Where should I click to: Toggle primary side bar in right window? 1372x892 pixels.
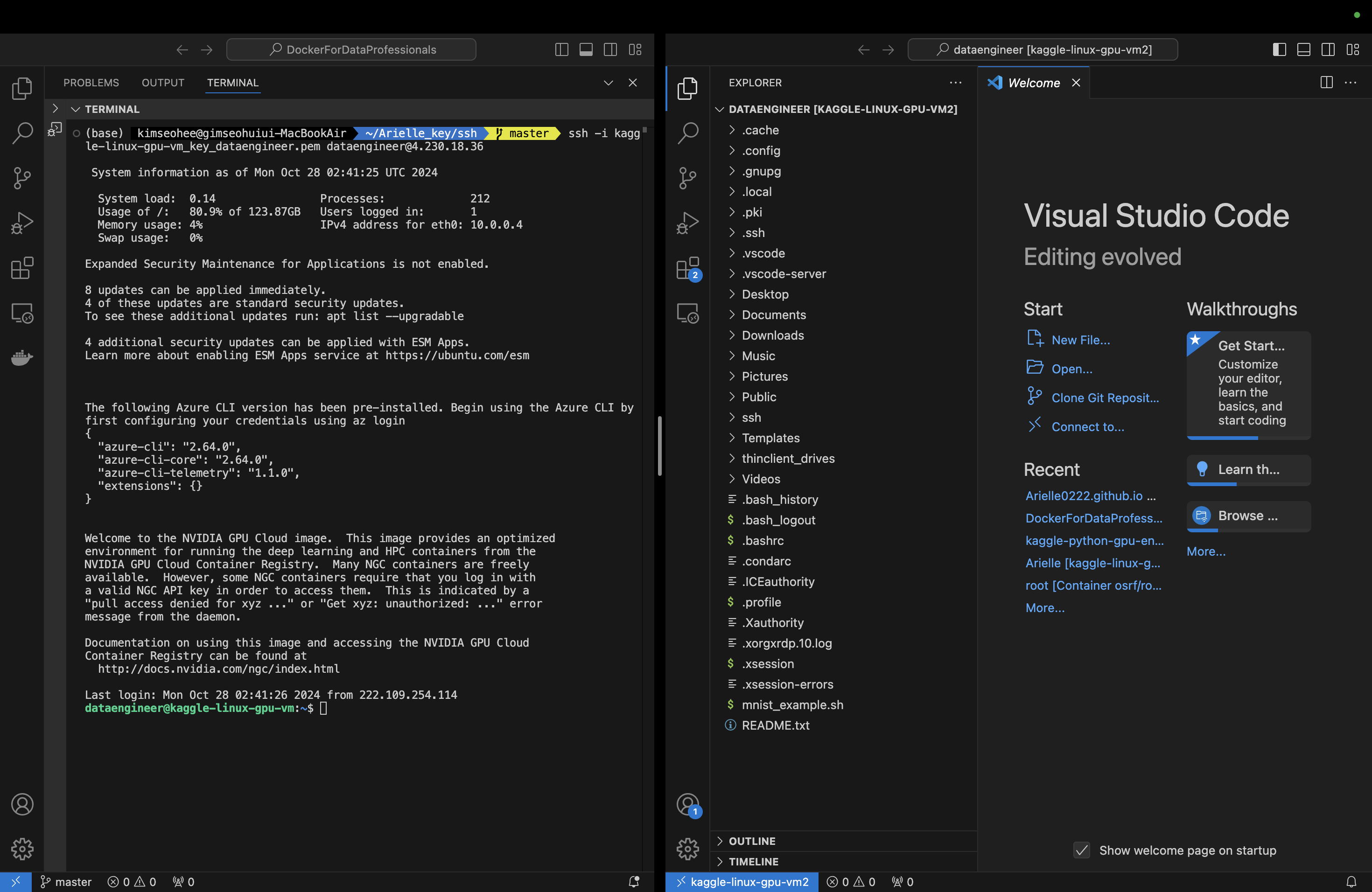pyautogui.click(x=1279, y=49)
